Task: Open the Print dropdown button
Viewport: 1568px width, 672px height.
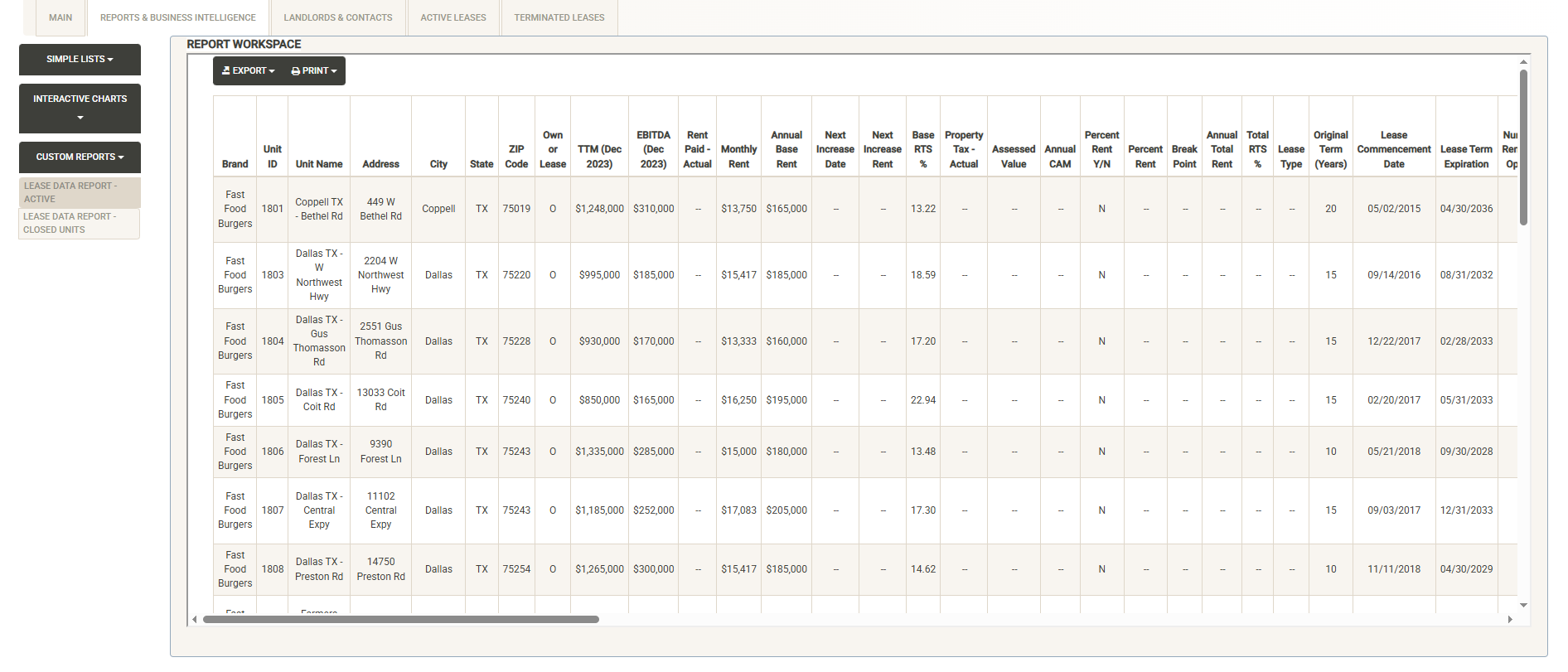Action: pyautogui.click(x=314, y=71)
